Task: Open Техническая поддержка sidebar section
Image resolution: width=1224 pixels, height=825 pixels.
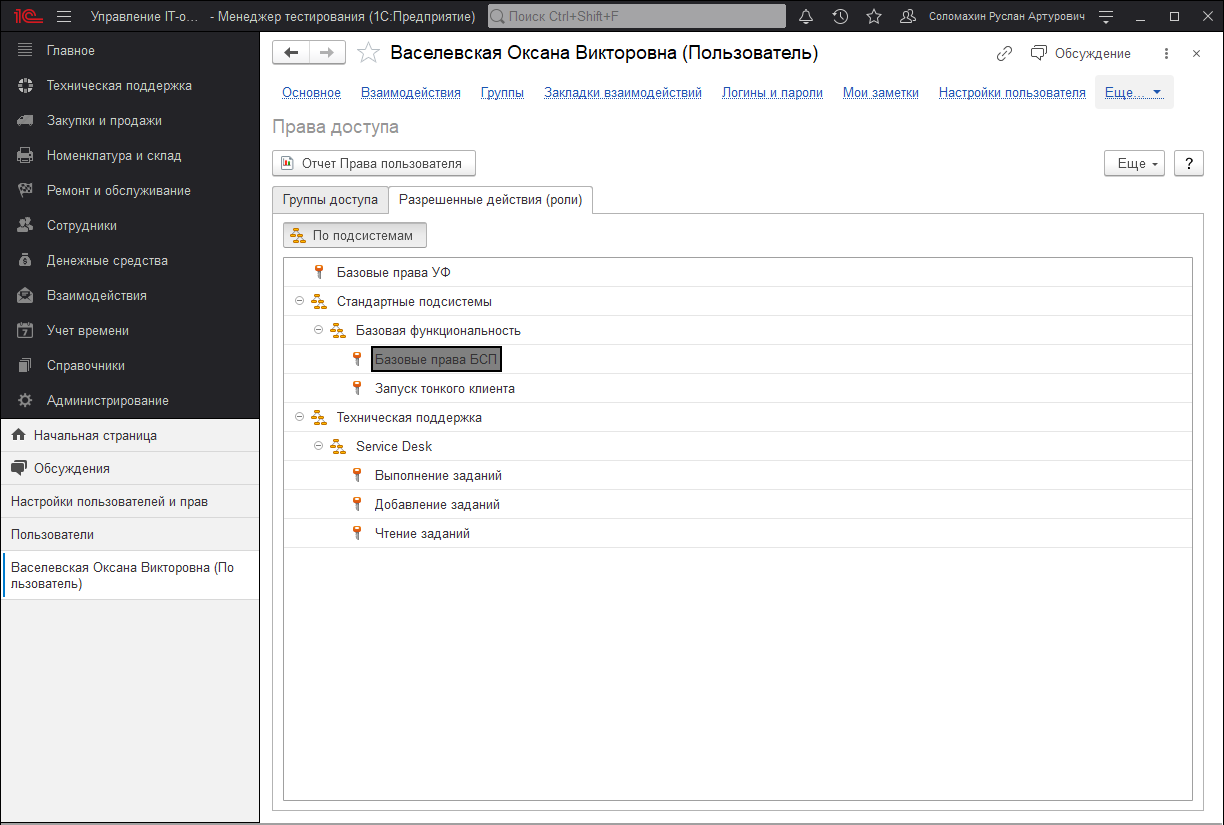Action: point(118,85)
